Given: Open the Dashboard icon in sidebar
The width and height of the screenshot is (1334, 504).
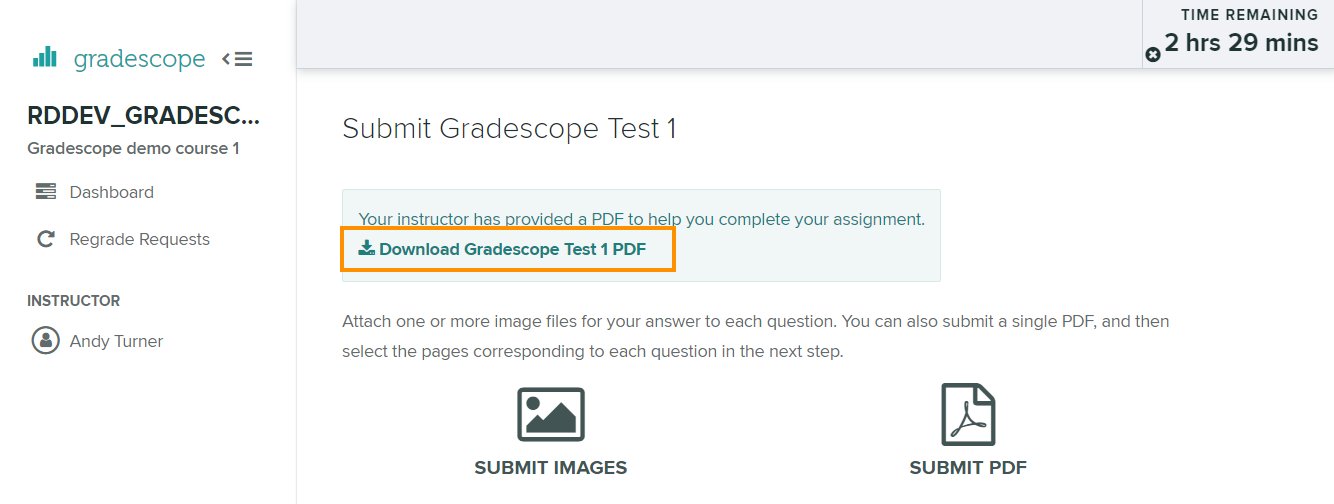Looking at the screenshot, I should click(46, 192).
